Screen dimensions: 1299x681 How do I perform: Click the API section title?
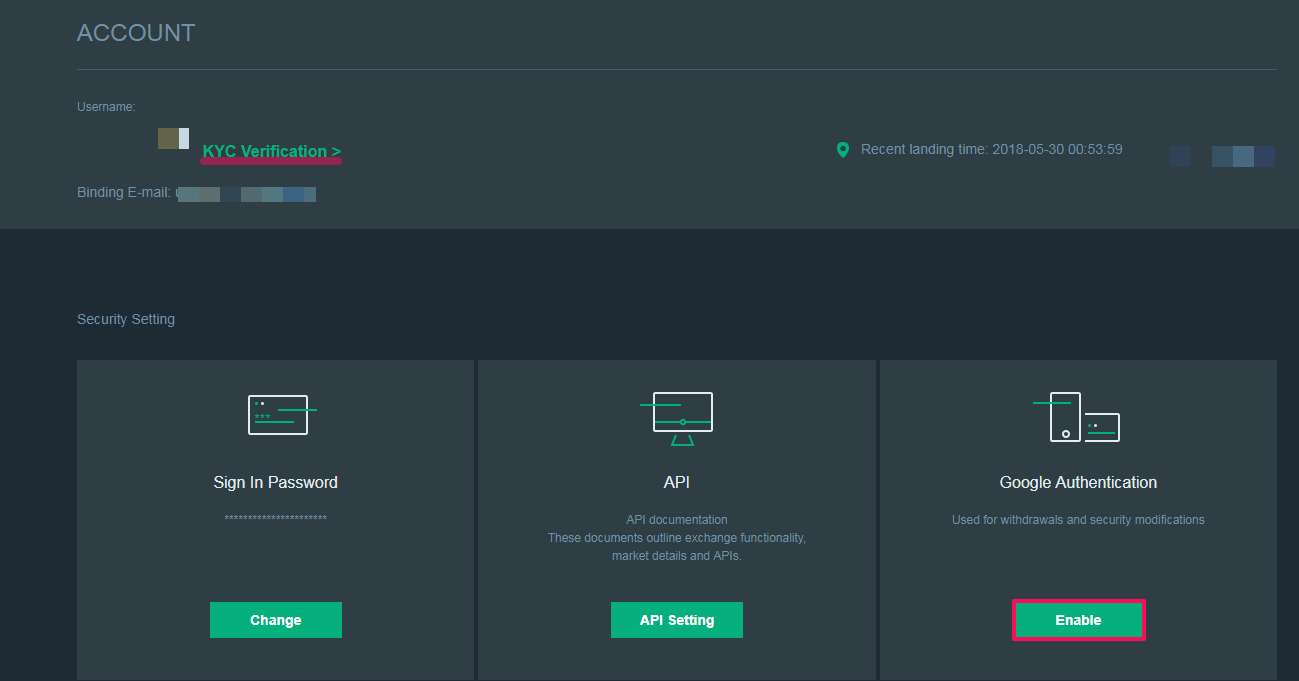click(x=676, y=482)
